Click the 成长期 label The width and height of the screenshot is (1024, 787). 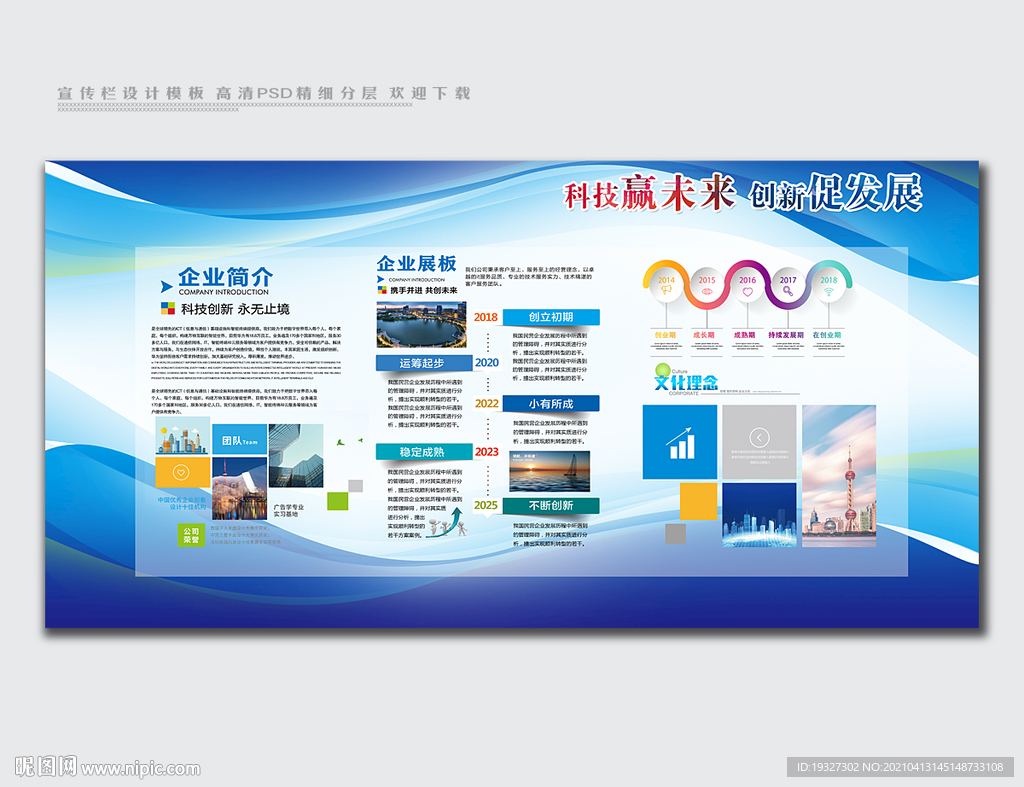pos(704,335)
